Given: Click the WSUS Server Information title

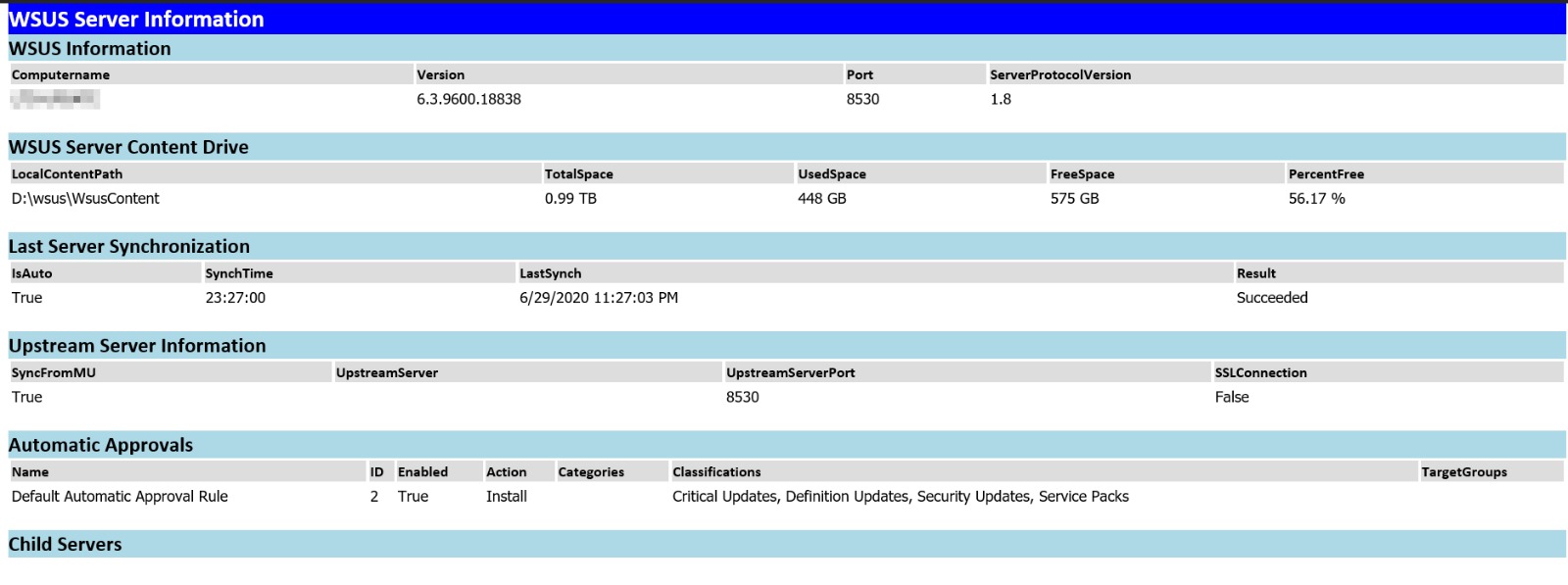Looking at the screenshot, I should pyautogui.click(x=136, y=19).
